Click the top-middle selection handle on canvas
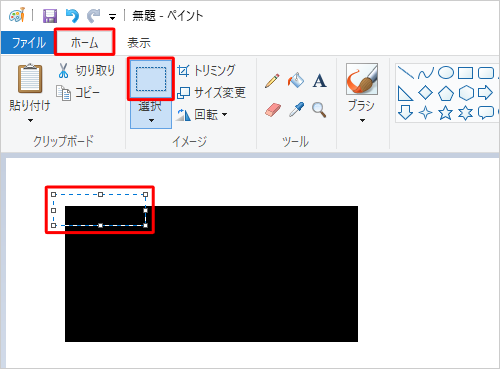 [100, 194]
